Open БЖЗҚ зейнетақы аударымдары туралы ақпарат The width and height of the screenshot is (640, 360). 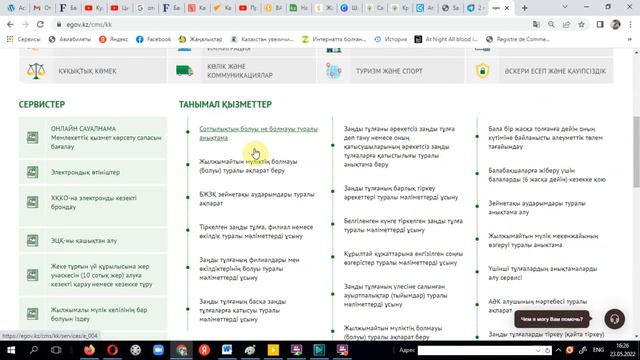click(257, 199)
